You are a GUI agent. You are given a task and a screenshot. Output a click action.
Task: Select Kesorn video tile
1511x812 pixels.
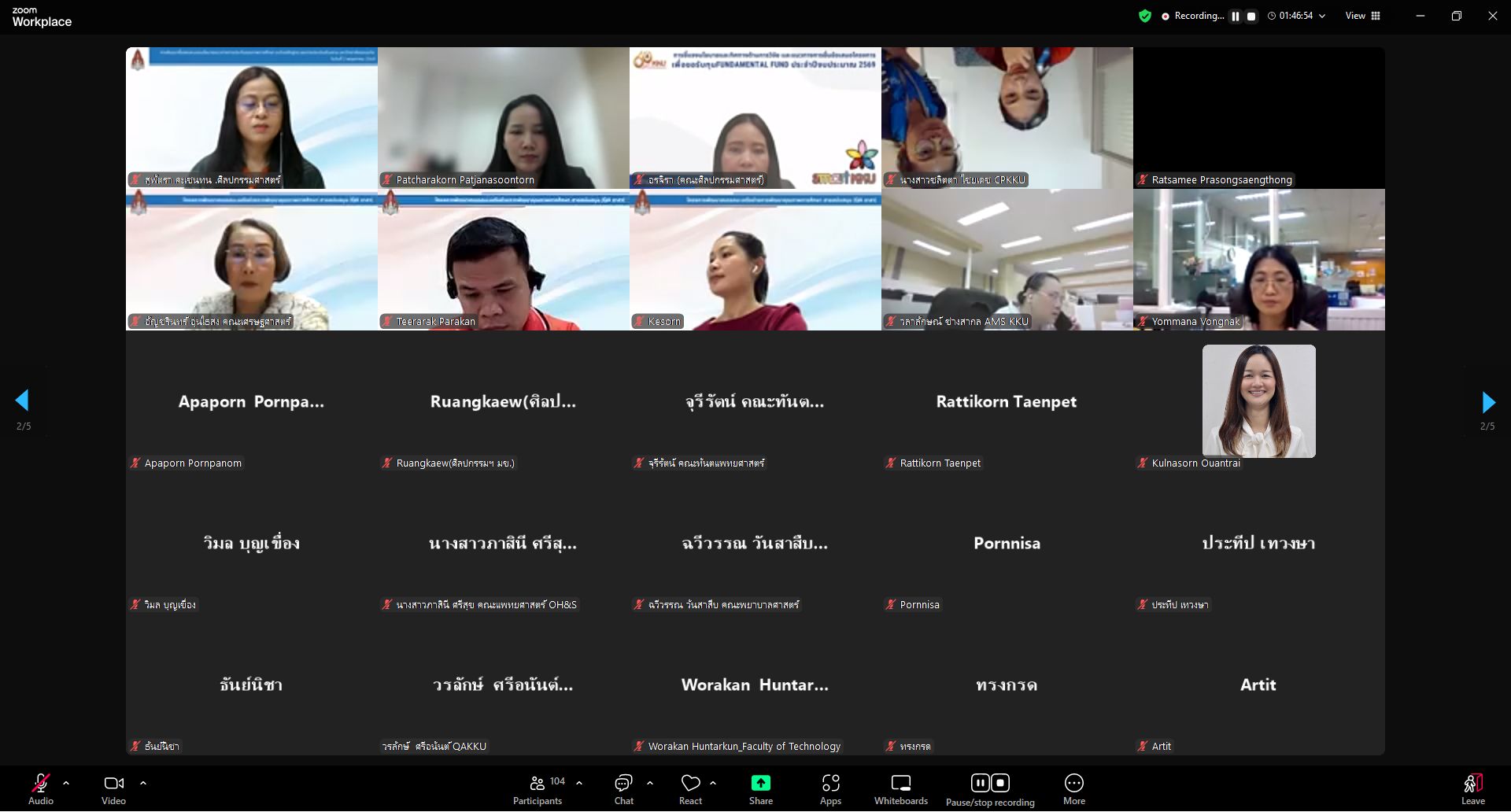click(x=755, y=260)
